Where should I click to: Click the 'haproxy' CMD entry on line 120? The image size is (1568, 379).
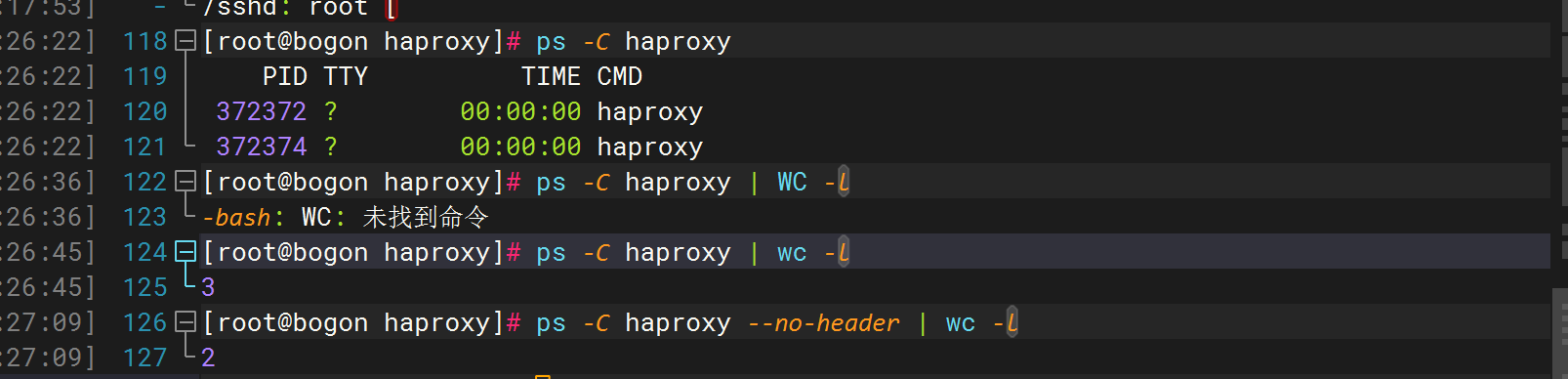point(650,113)
